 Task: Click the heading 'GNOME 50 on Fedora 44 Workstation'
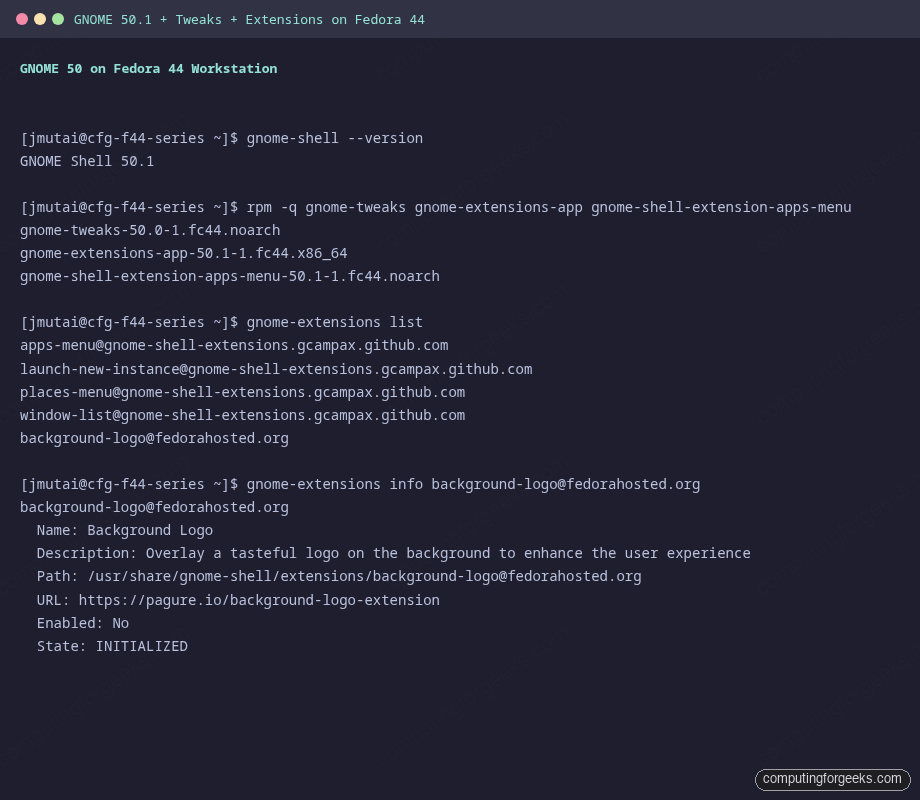click(148, 69)
